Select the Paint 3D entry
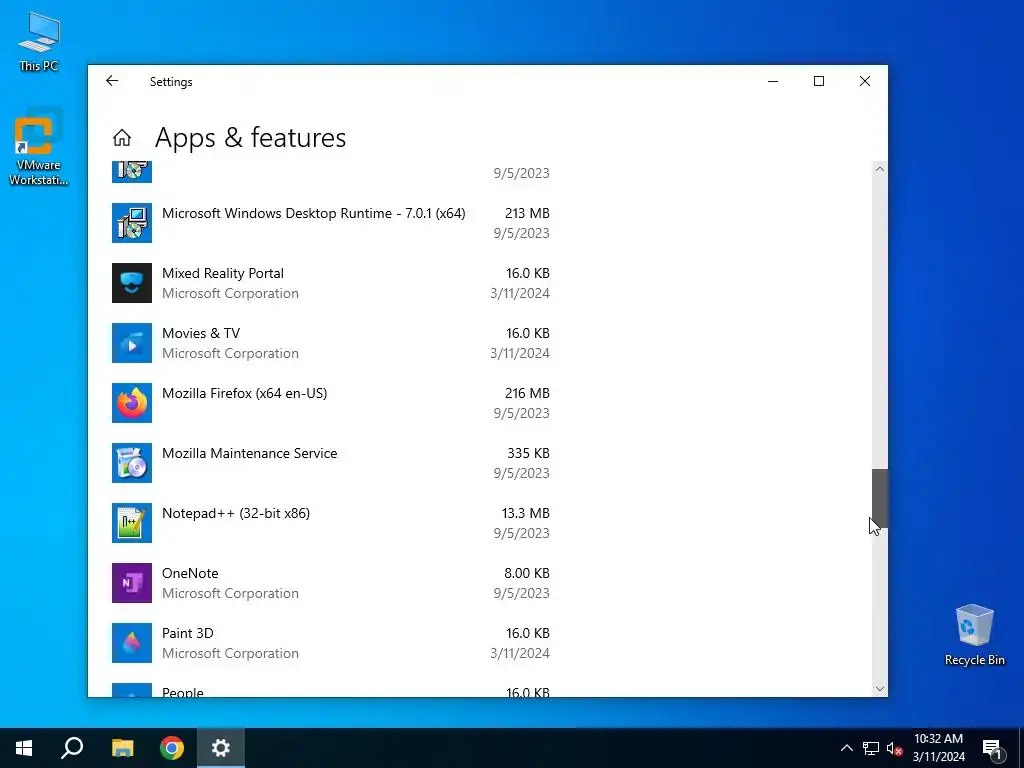The image size is (1024, 768). pyautogui.click(x=330, y=643)
